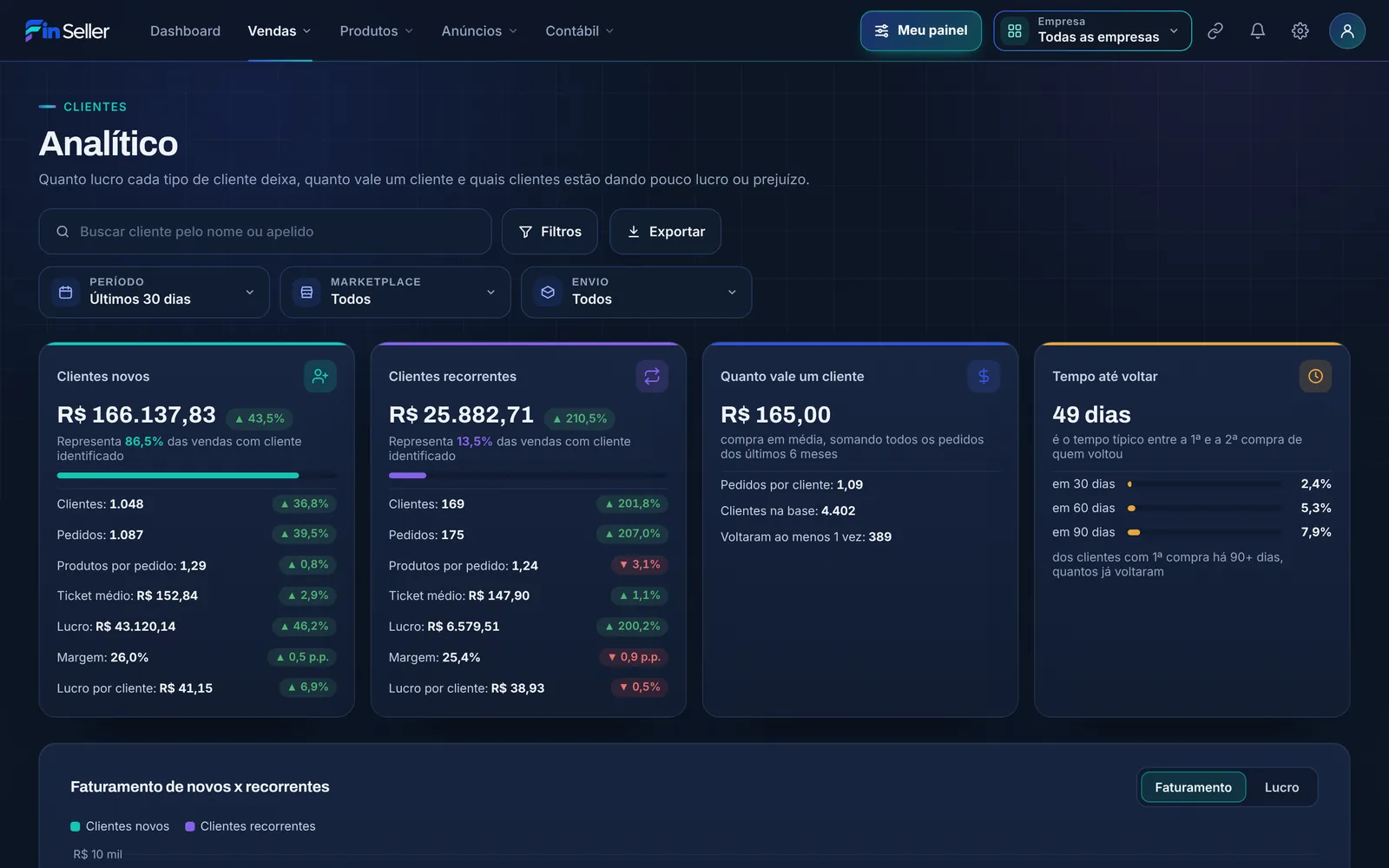The width and height of the screenshot is (1389, 868).
Task: Click the Exportar button
Action: click(665, 232)
